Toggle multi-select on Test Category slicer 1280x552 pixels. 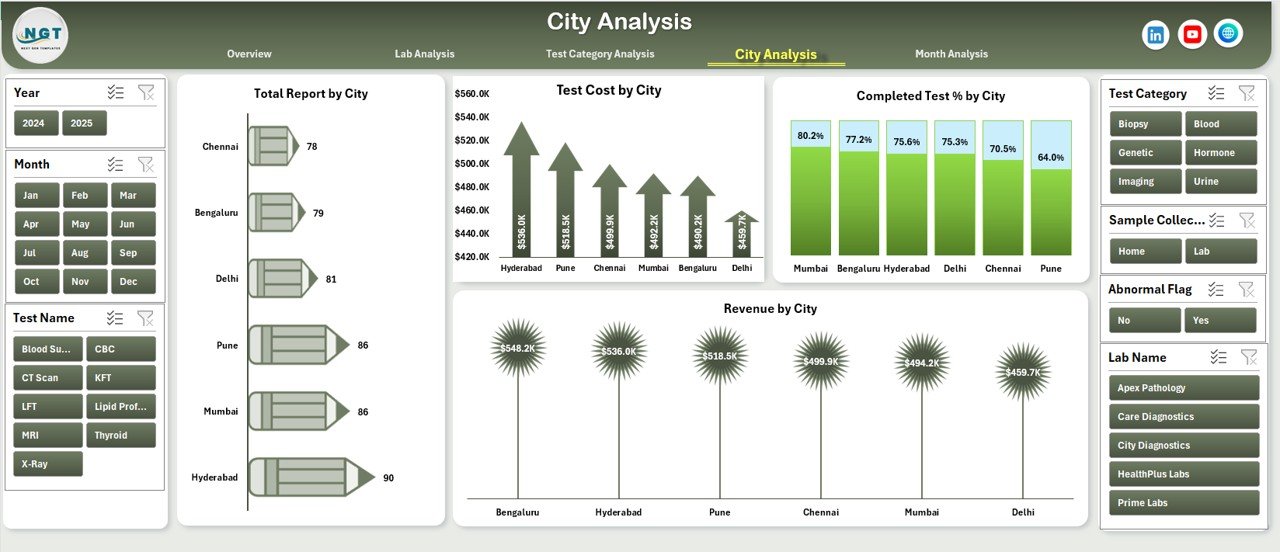point(1216,93)
